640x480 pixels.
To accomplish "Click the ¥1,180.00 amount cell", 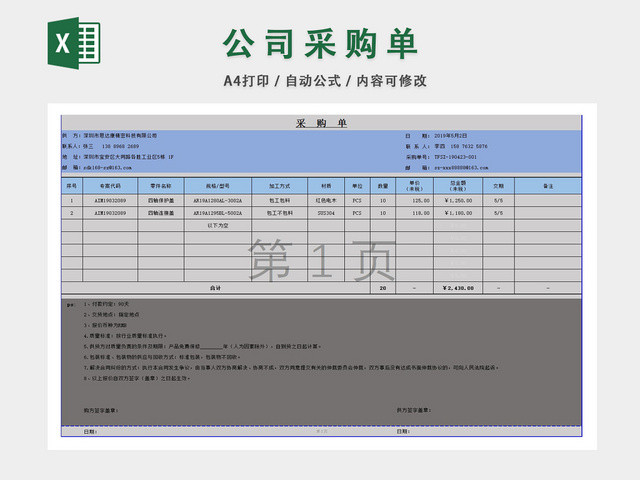I will tap(458, 213).
